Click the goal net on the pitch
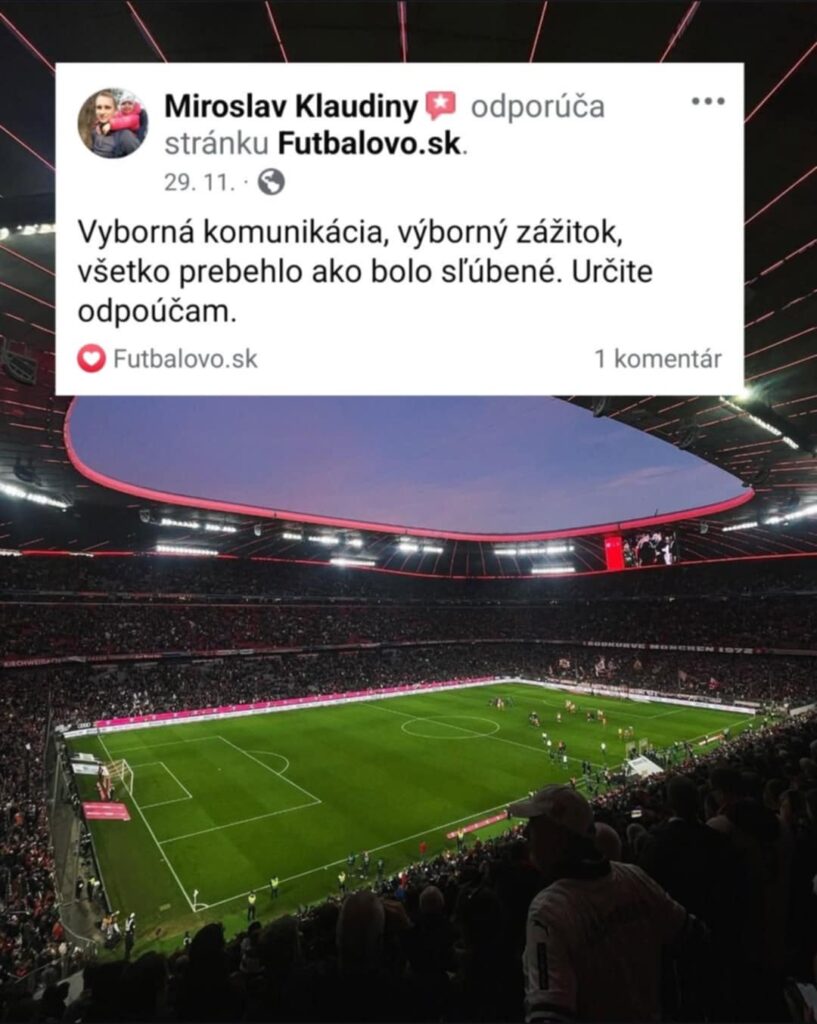The image size is (817, 1024). 119,776
